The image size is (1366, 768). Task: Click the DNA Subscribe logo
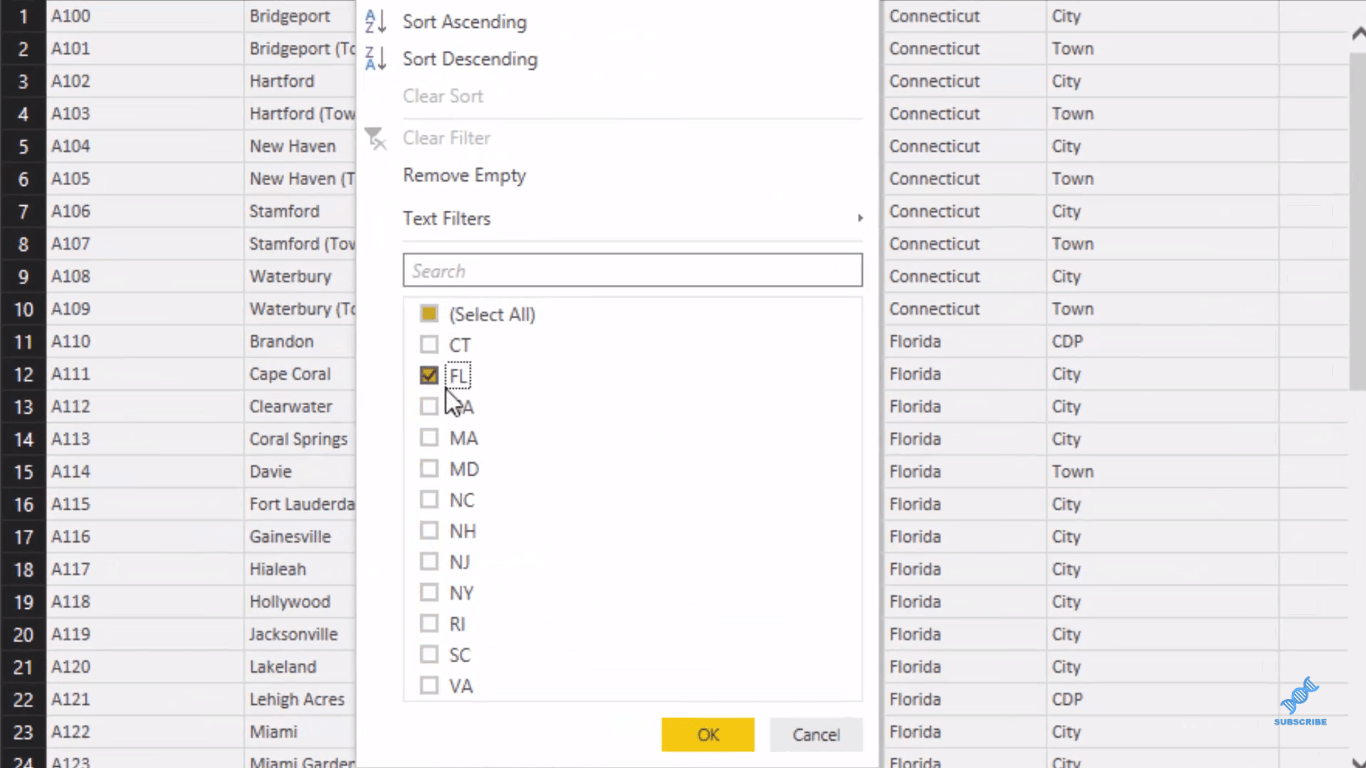pyautogui.click(x=1300, y=702)
